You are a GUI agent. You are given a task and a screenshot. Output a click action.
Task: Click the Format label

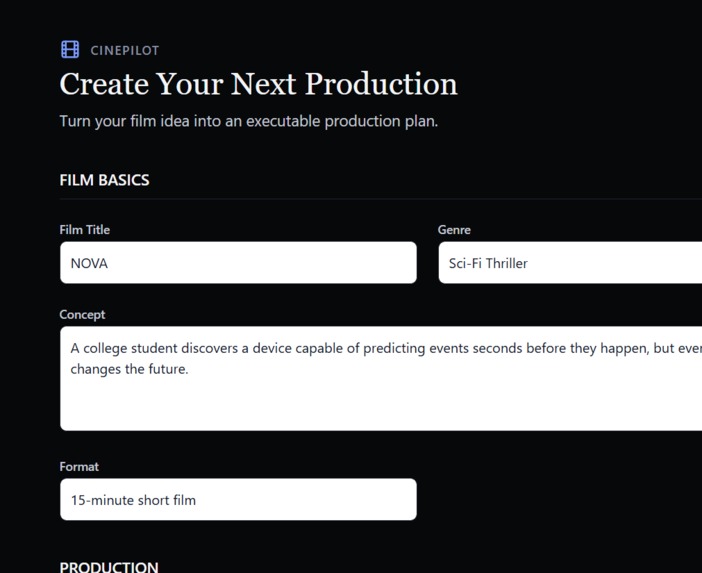coord(79,466)
